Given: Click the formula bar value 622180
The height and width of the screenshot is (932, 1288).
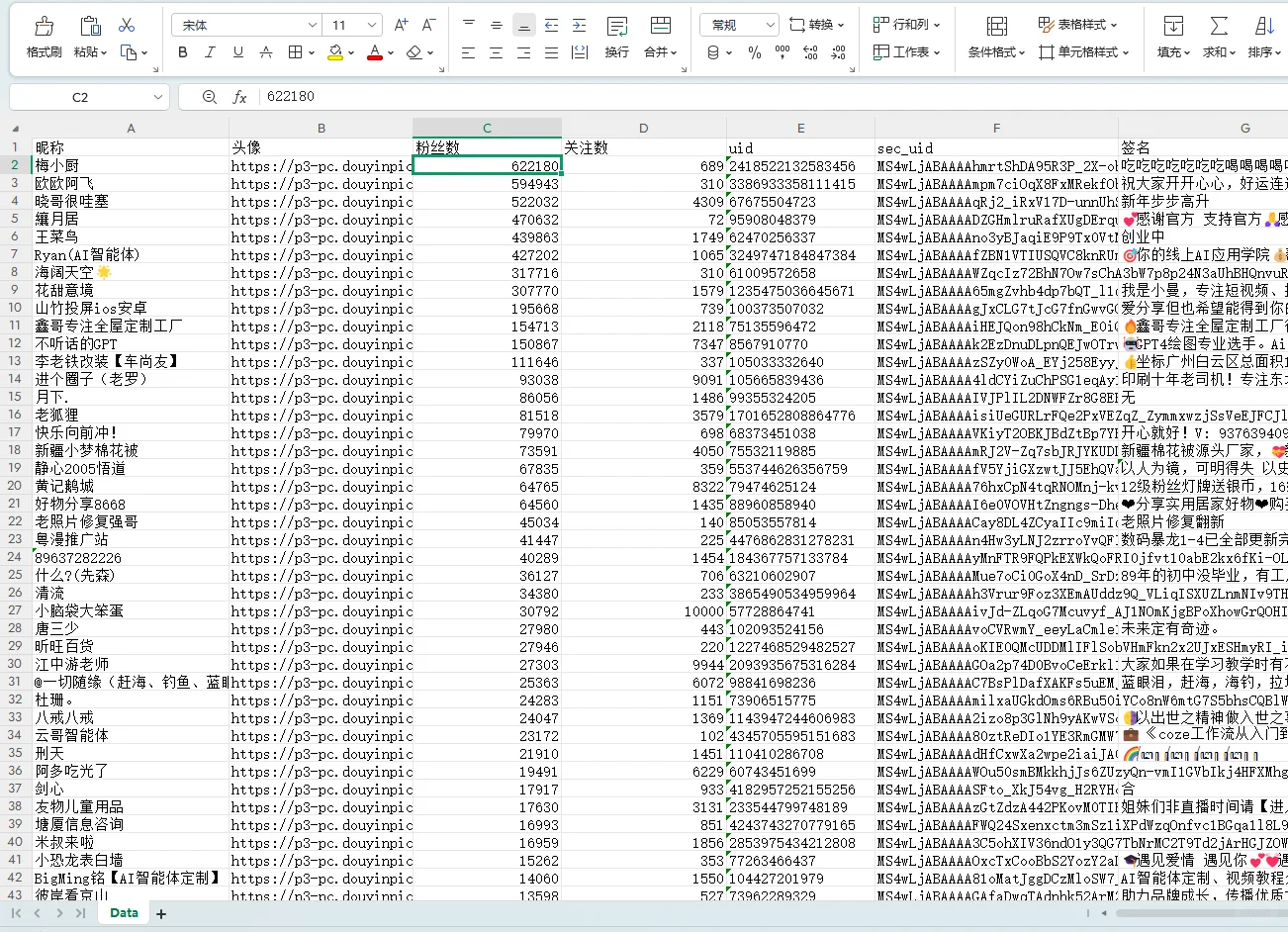Looking at the screenshot, I should click(291, 97).
